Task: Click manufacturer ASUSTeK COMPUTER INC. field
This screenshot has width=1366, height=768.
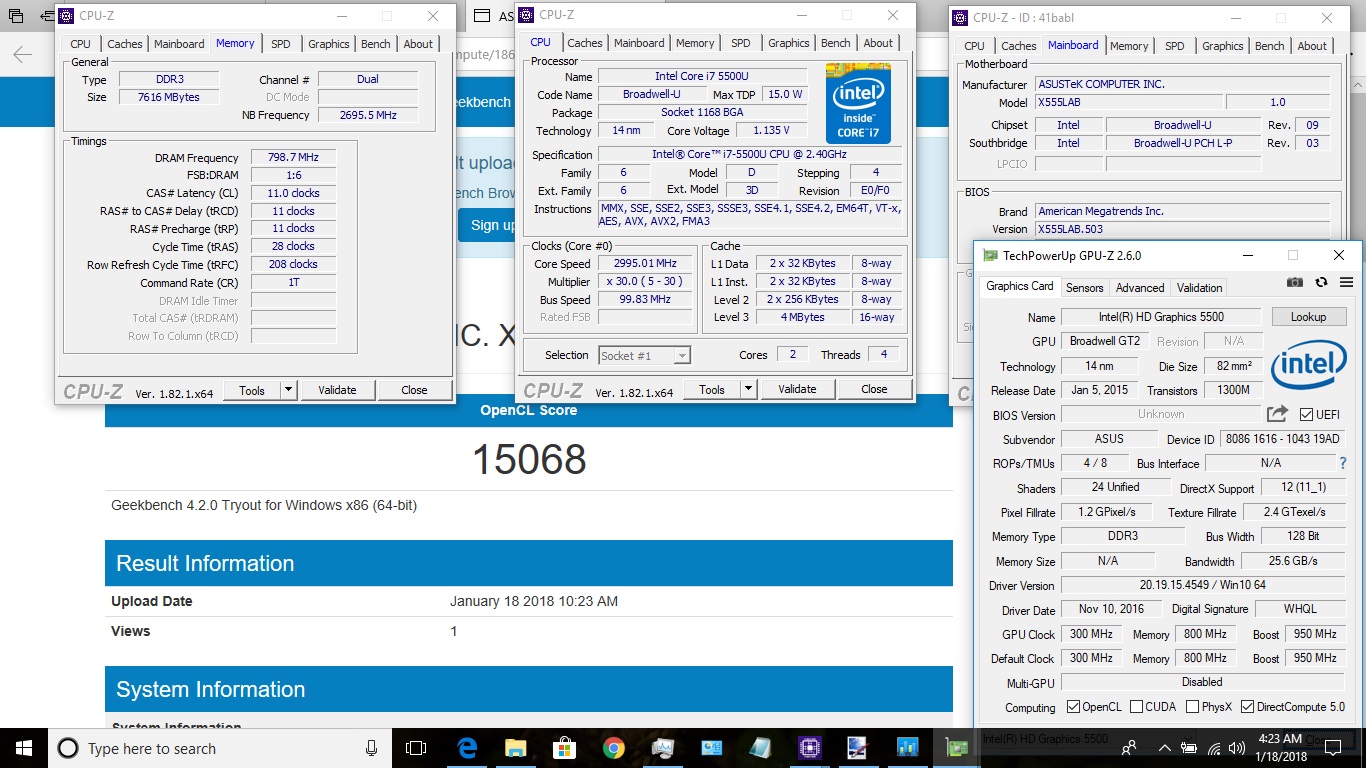Action: click(1182, 84)
